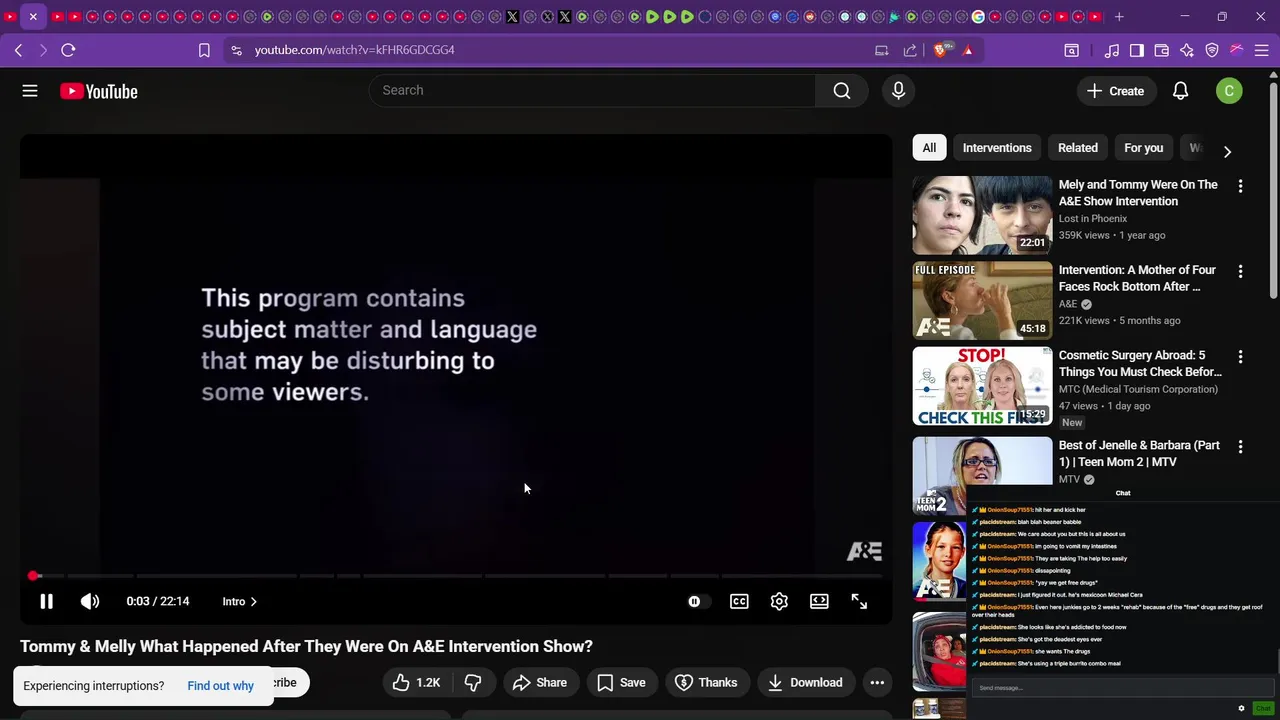Screen dimensions: 1280x720
Task: Open options for 'Mother of Four' video
Action: click(1240, 271)
